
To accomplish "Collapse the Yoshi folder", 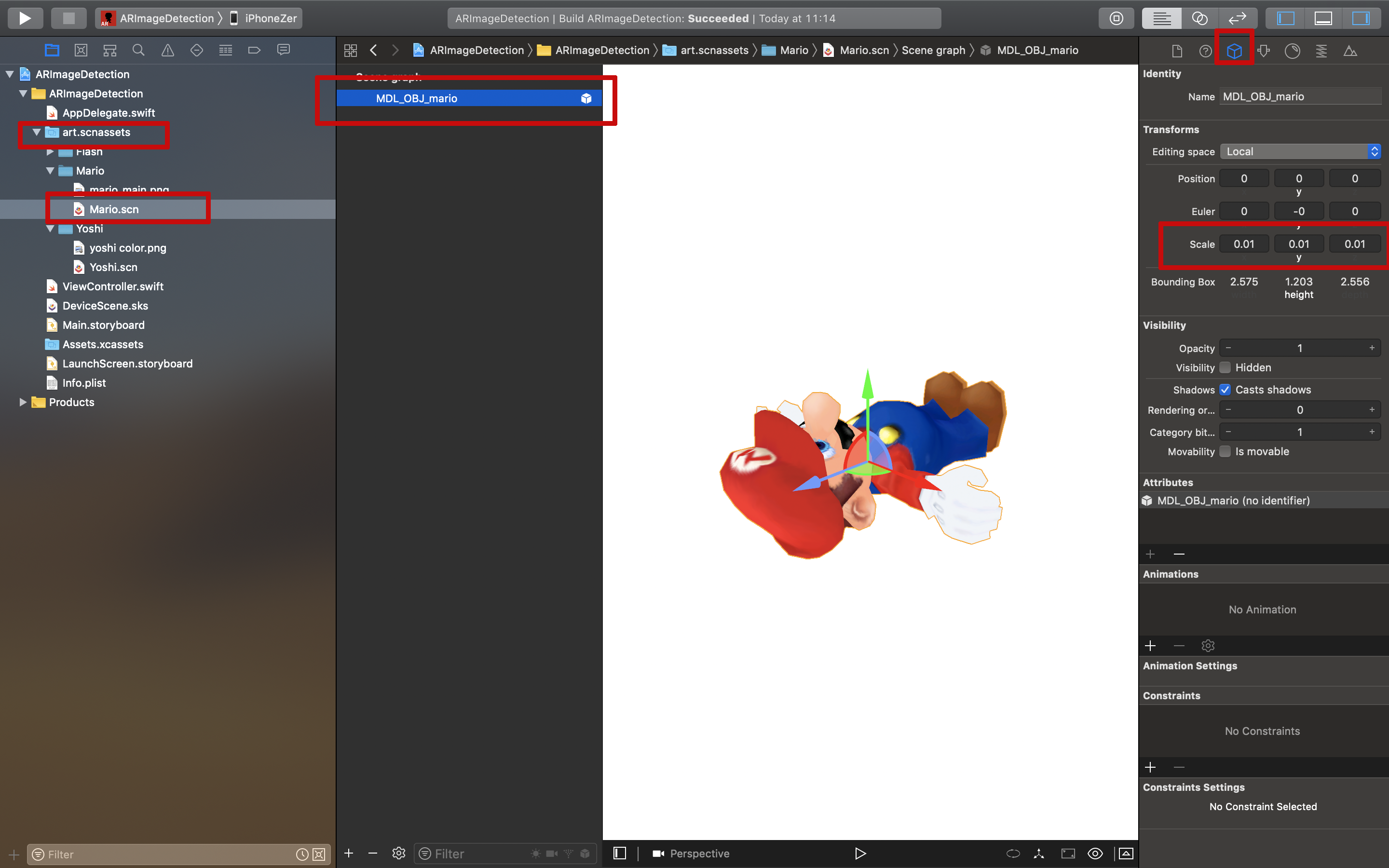I will pos(50,229).
